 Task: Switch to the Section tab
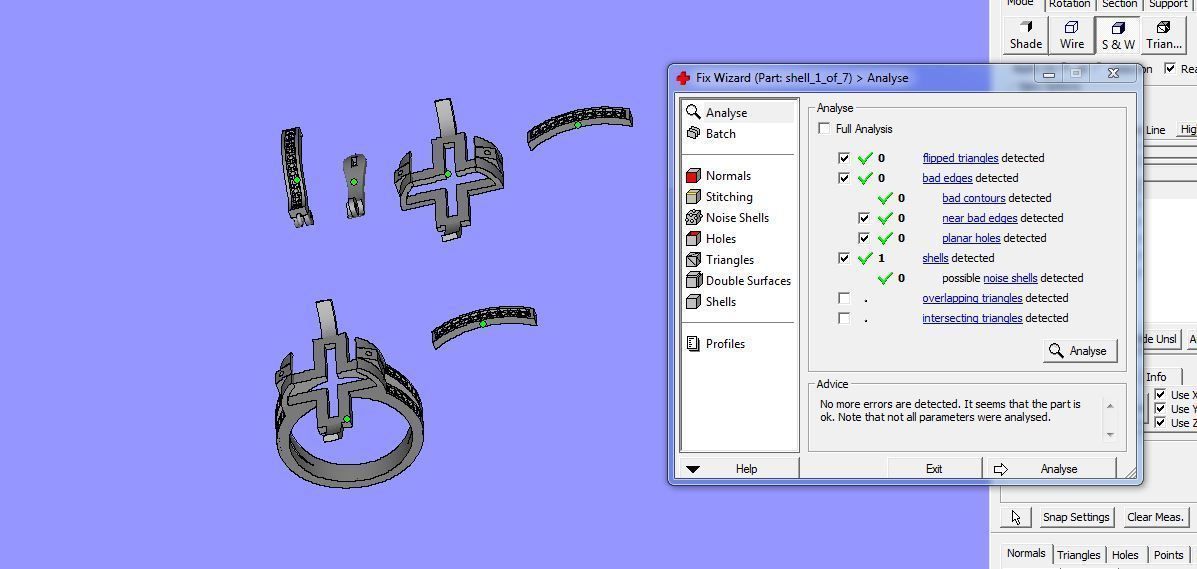click(1119, 4)
